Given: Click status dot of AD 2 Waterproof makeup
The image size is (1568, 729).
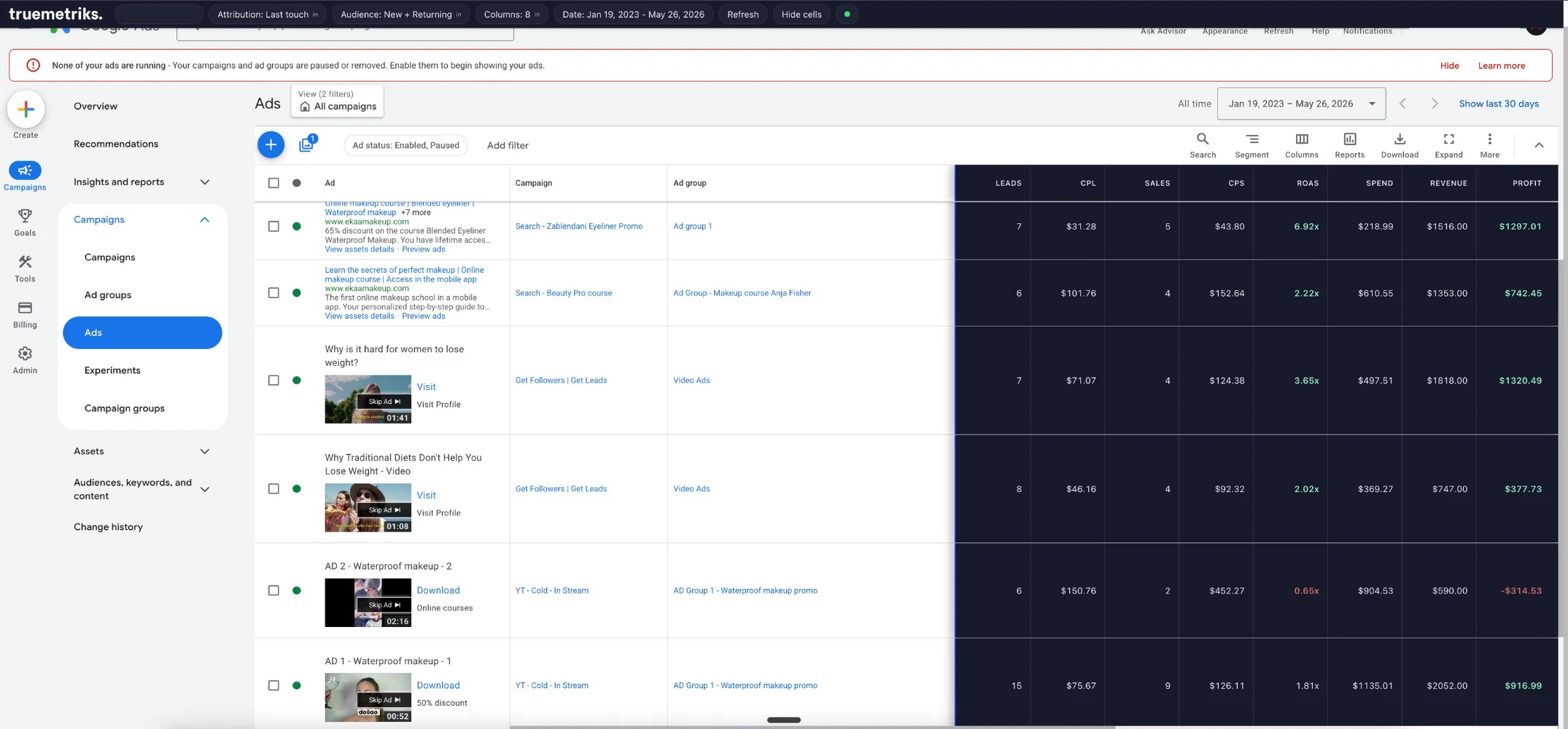Looking at the screenshot, I should click(x=296, y=590).
